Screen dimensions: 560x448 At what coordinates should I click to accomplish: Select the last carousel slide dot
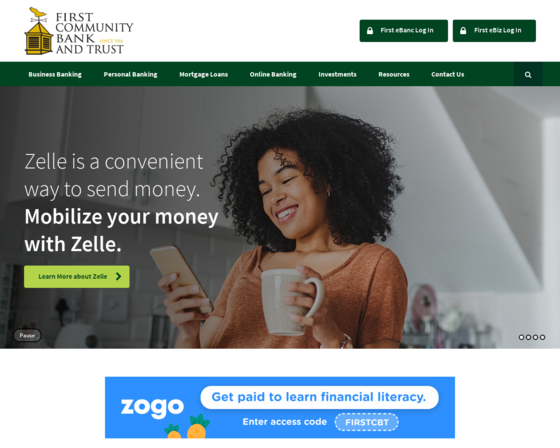[542, 337]
